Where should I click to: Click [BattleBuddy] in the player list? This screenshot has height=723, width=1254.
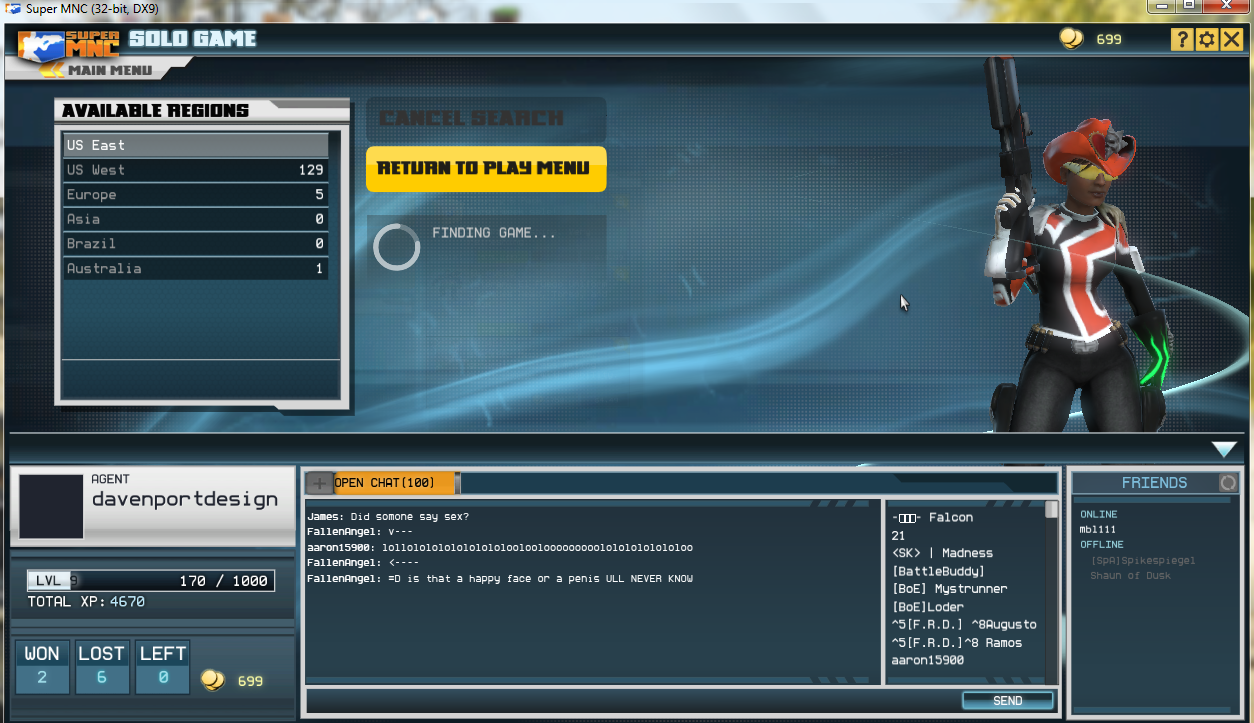point(938,571)
